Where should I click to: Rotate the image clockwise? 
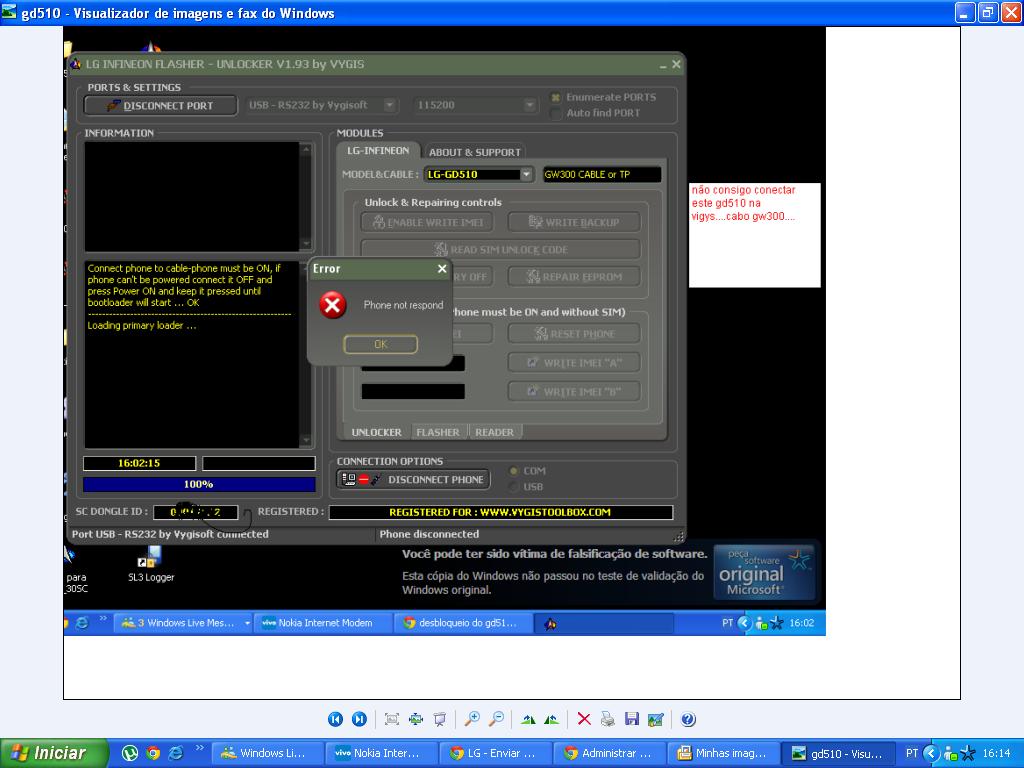[528, 719]
